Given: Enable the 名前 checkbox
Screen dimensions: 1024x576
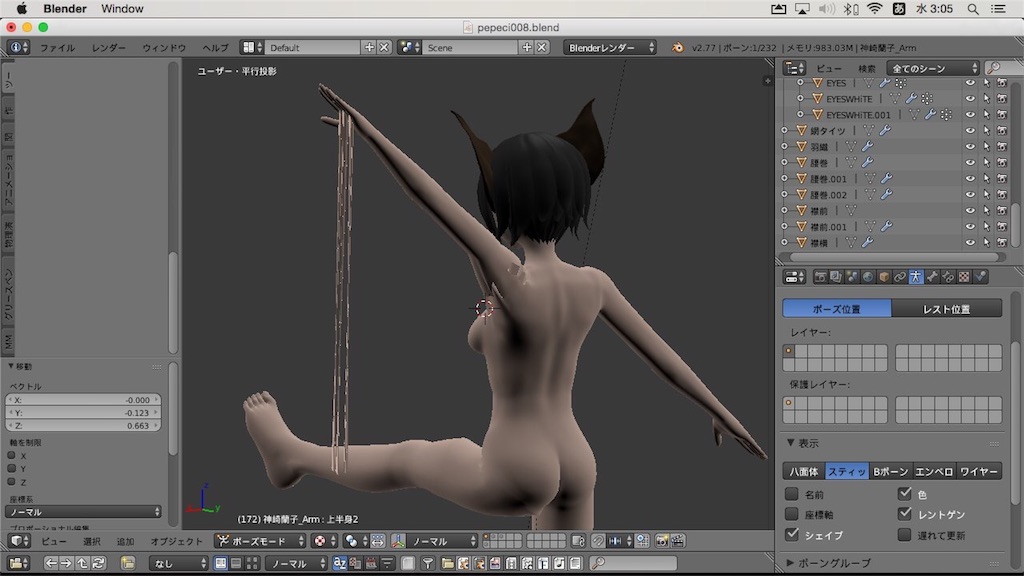Looking at the screenshot, I should [x=792, y=494].
